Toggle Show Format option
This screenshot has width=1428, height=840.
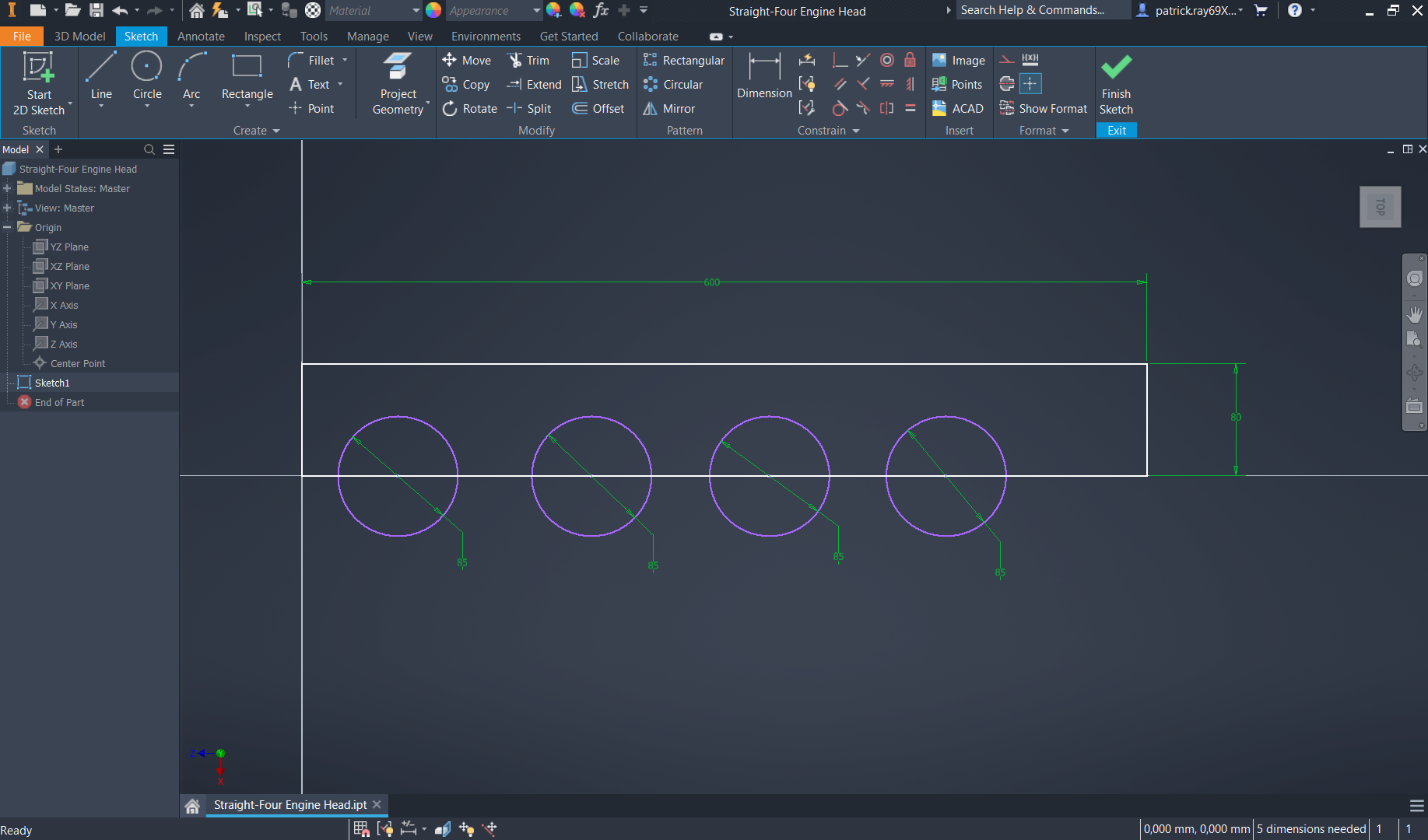point(1044,109)
